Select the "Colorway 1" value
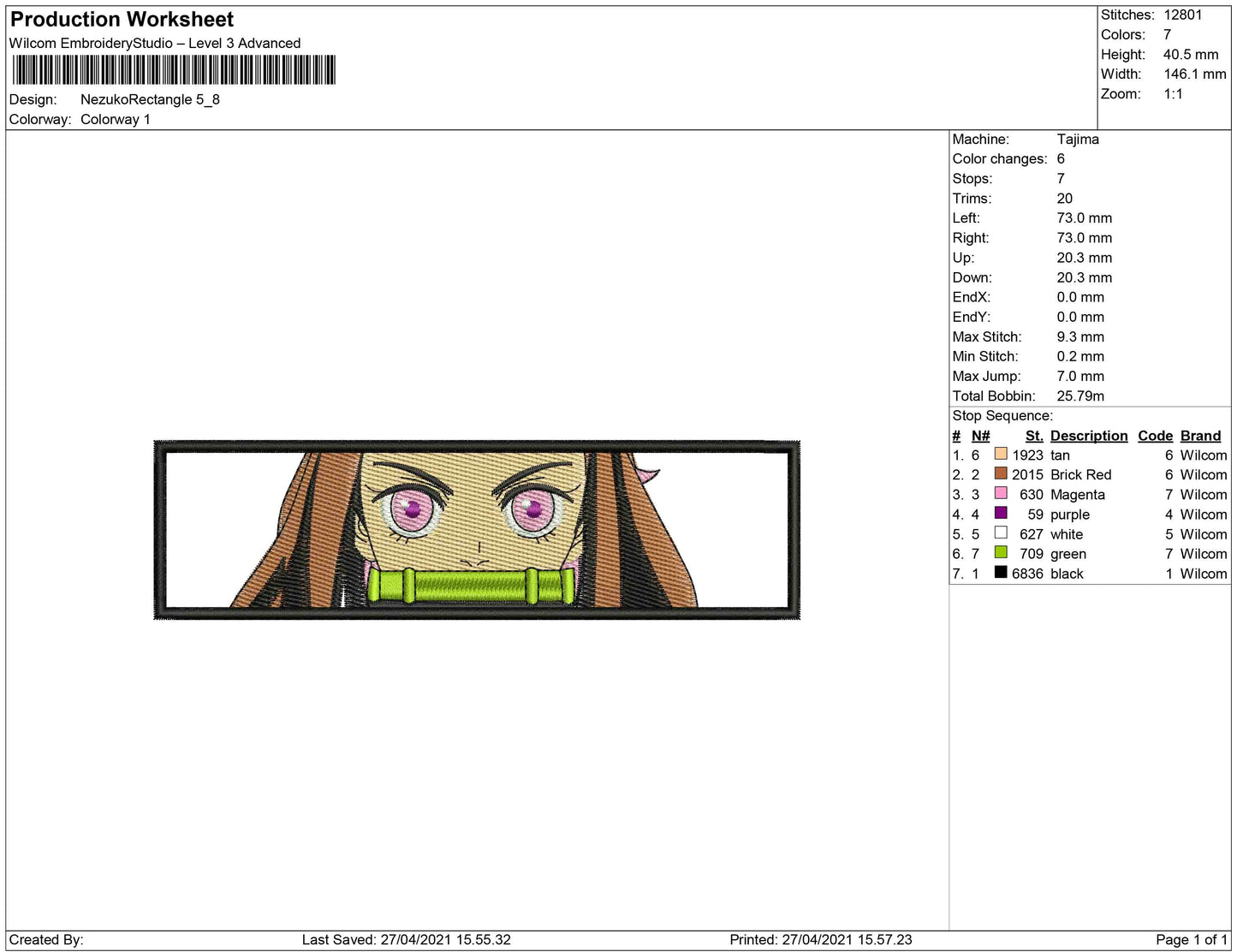1237x952 pixels. click(x=116, y=119)
